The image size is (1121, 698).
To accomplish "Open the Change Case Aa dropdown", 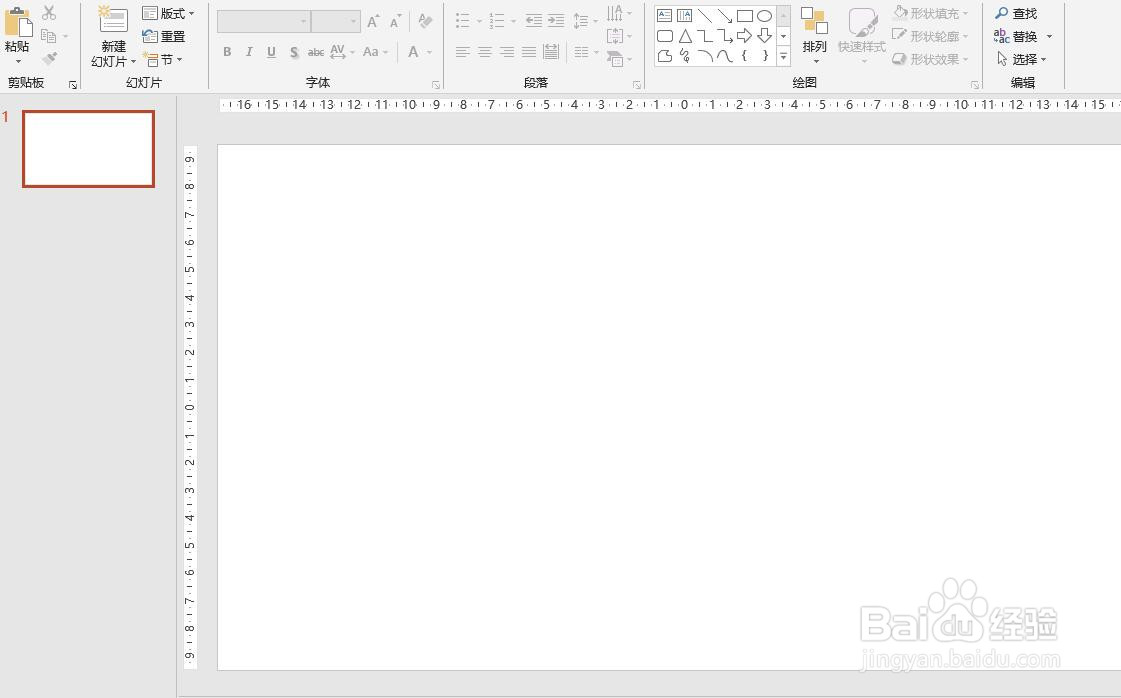I will coord(375,51).
